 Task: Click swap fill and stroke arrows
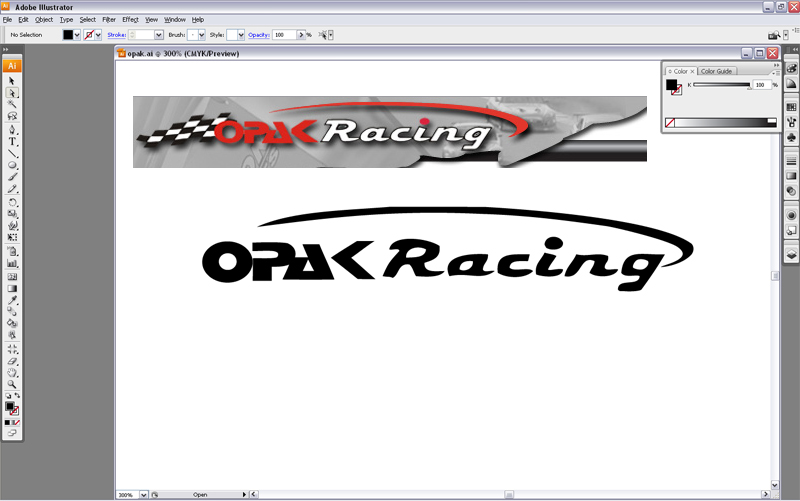click(x=17, y=395)
